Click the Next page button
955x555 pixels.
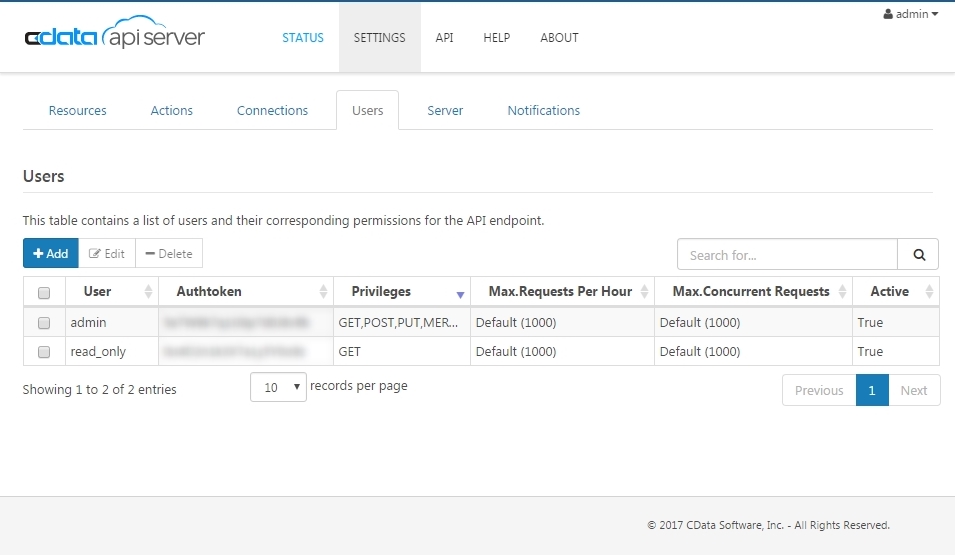point(913,391)
